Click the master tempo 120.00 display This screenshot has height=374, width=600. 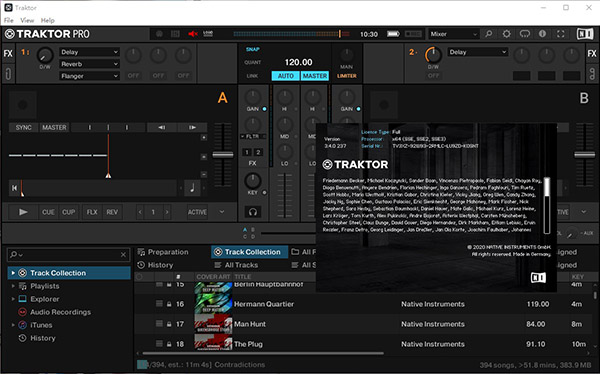pos(298,62)
